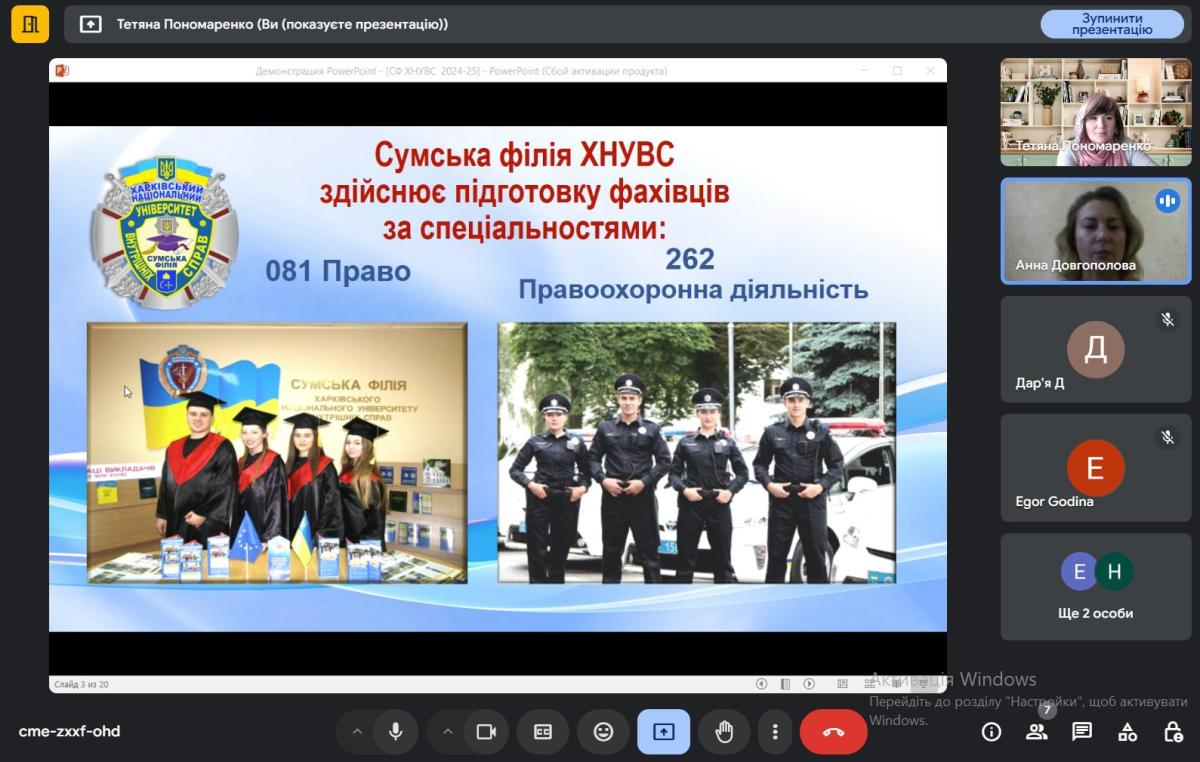Click slide title 'Сумська філія ХНУВС'

tap(524, 155)
